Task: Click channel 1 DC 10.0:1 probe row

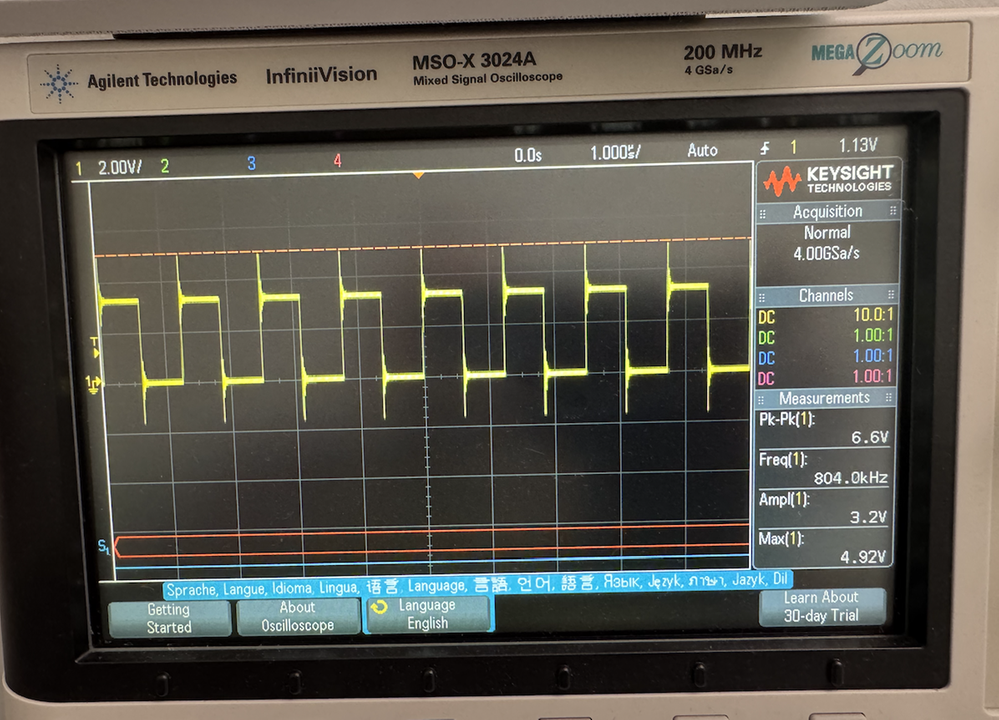Action: click(826, 315)
